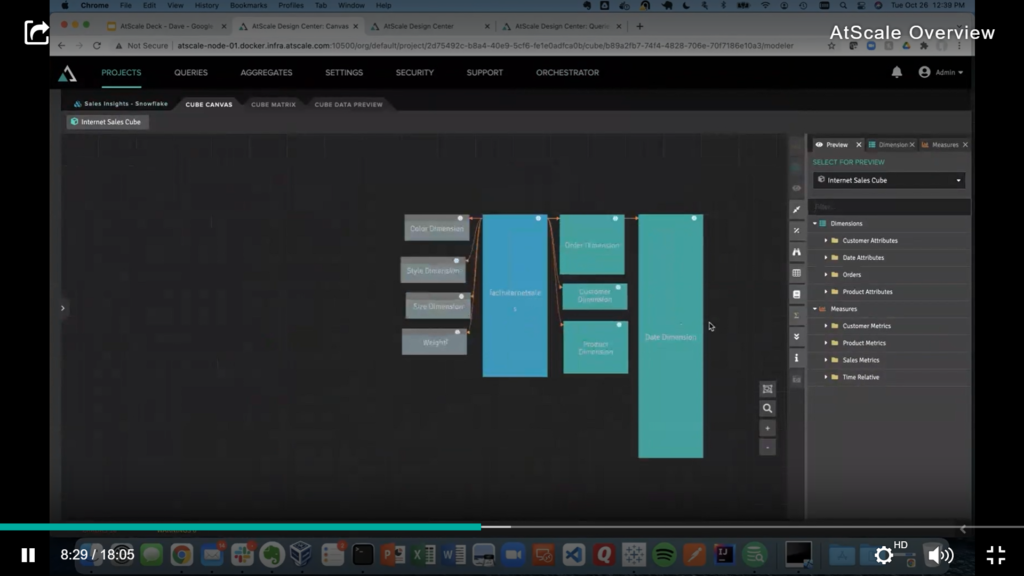
Task: Select the Date Dimension node
Action: click(671, 336)
